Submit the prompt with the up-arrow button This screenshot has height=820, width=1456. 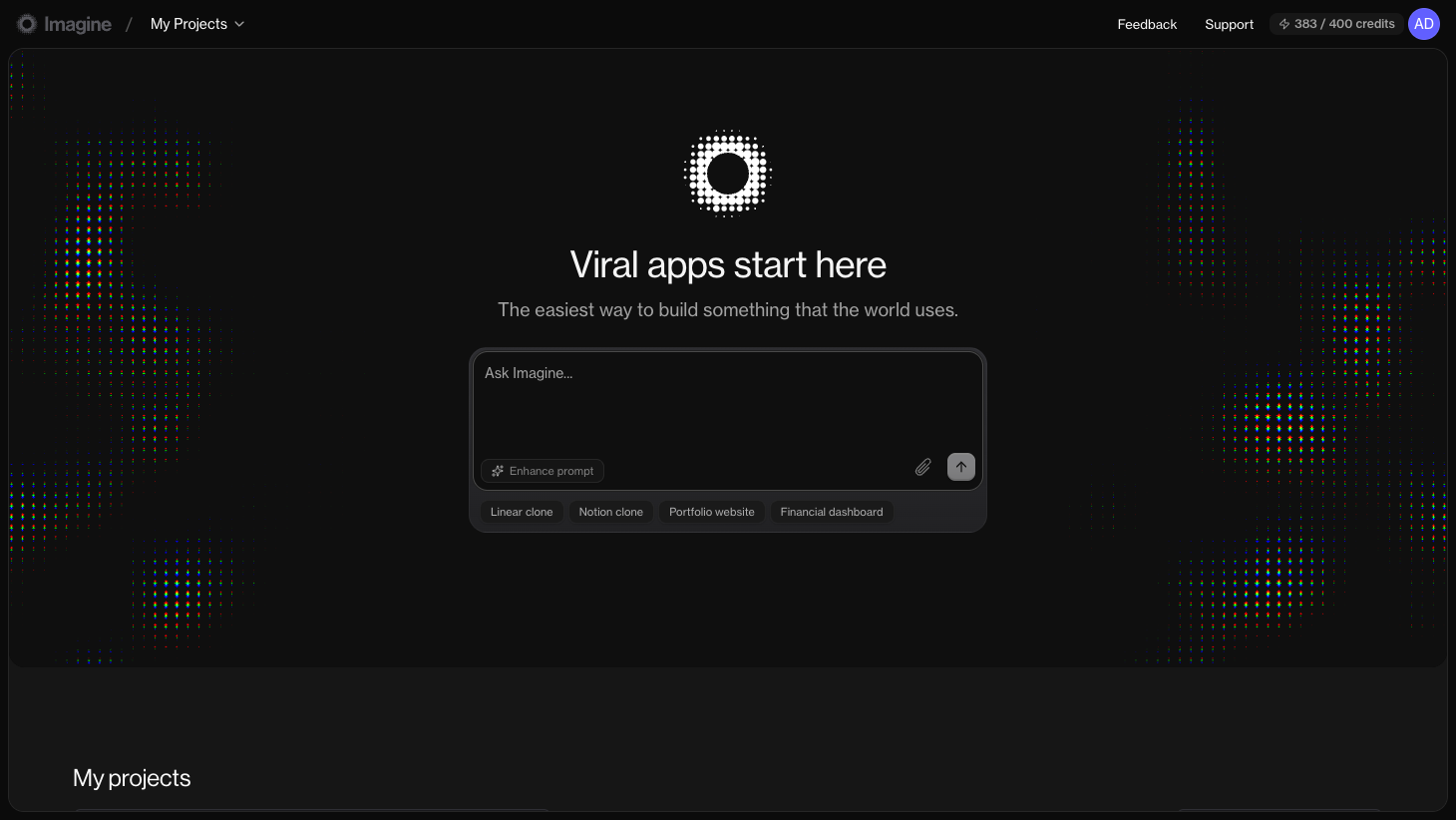[961, 467]
